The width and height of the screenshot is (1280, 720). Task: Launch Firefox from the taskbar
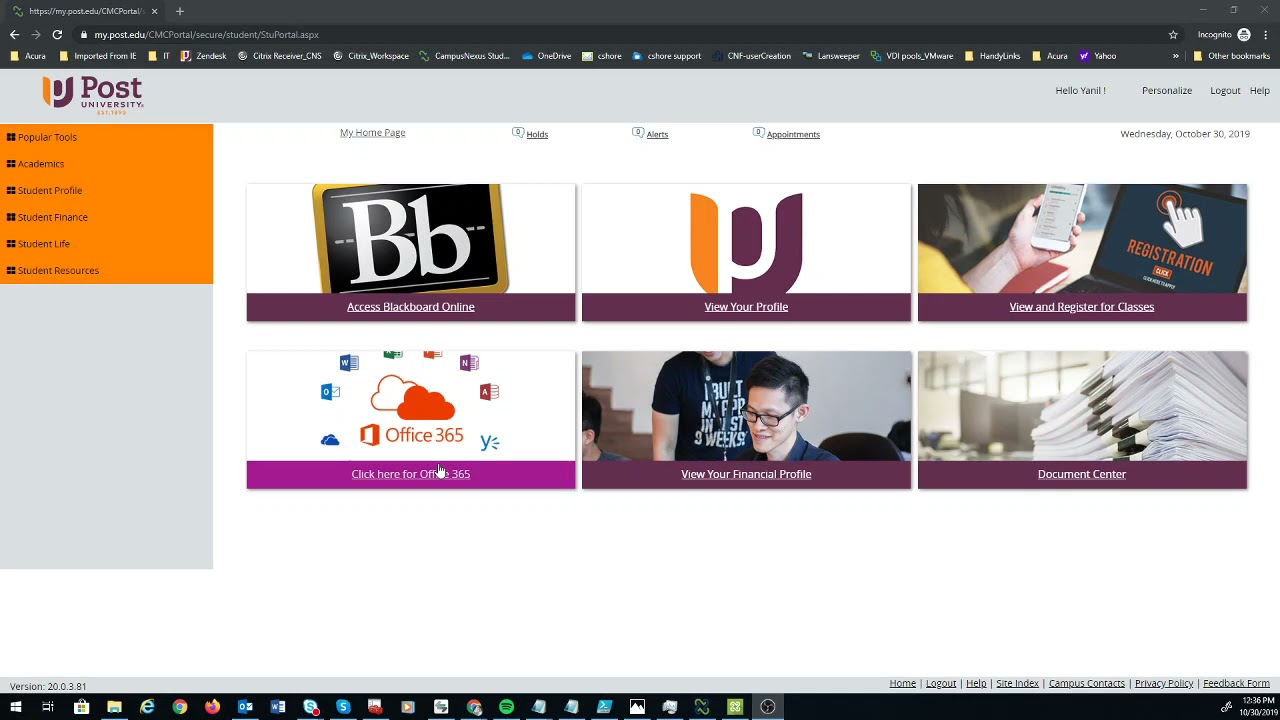(212, 707)
